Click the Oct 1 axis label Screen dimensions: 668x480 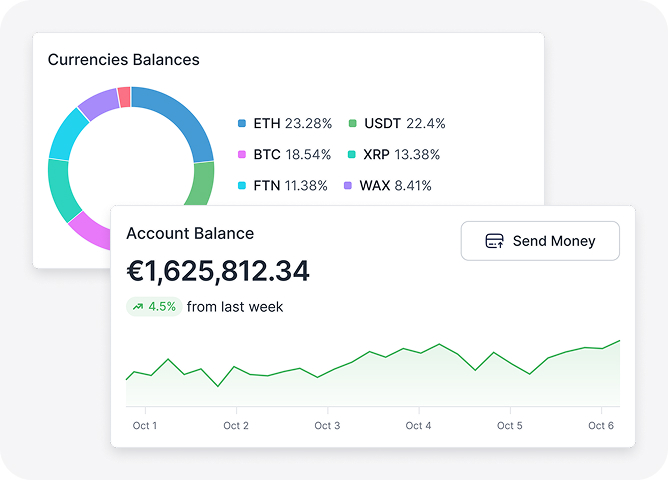(145, 426)
